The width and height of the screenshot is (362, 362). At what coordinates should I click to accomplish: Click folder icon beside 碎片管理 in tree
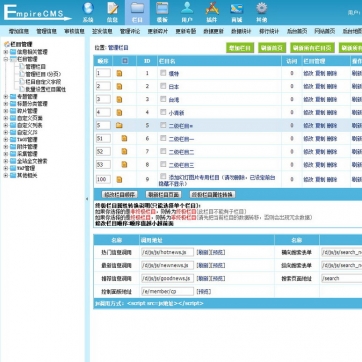[x=13, y=111]
